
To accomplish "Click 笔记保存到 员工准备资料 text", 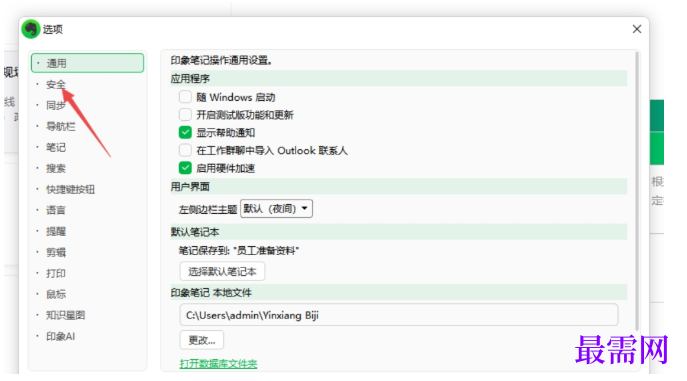I will 239,250.
